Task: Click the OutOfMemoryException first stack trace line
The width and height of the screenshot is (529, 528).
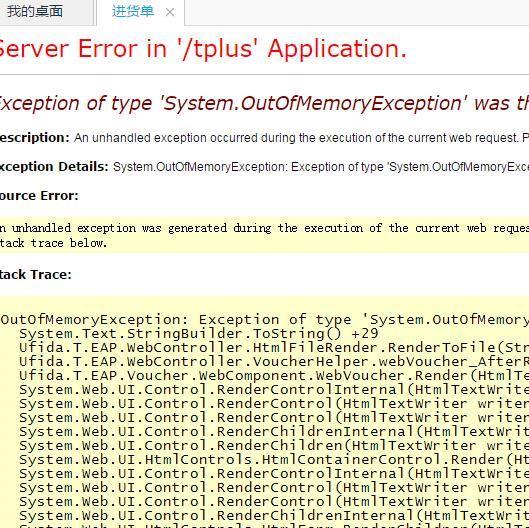Action: [x=264, y=319]
